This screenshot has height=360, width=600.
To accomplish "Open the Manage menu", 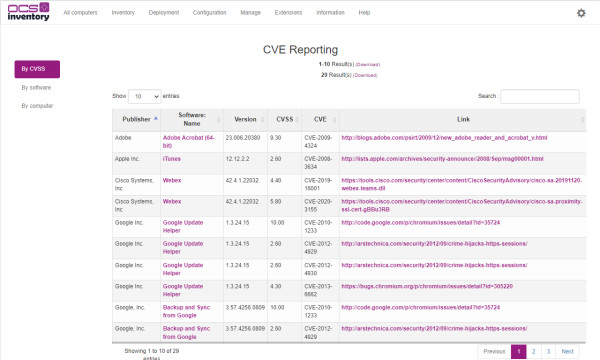I will click(250, 13).
